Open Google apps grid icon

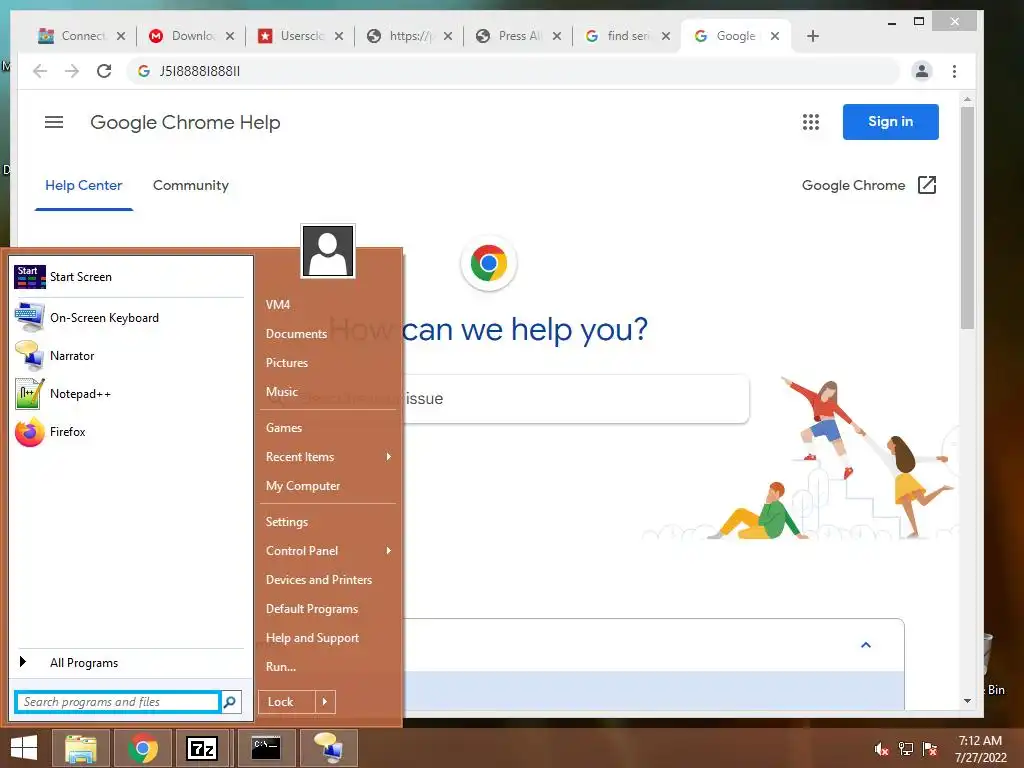pos(810,122)
